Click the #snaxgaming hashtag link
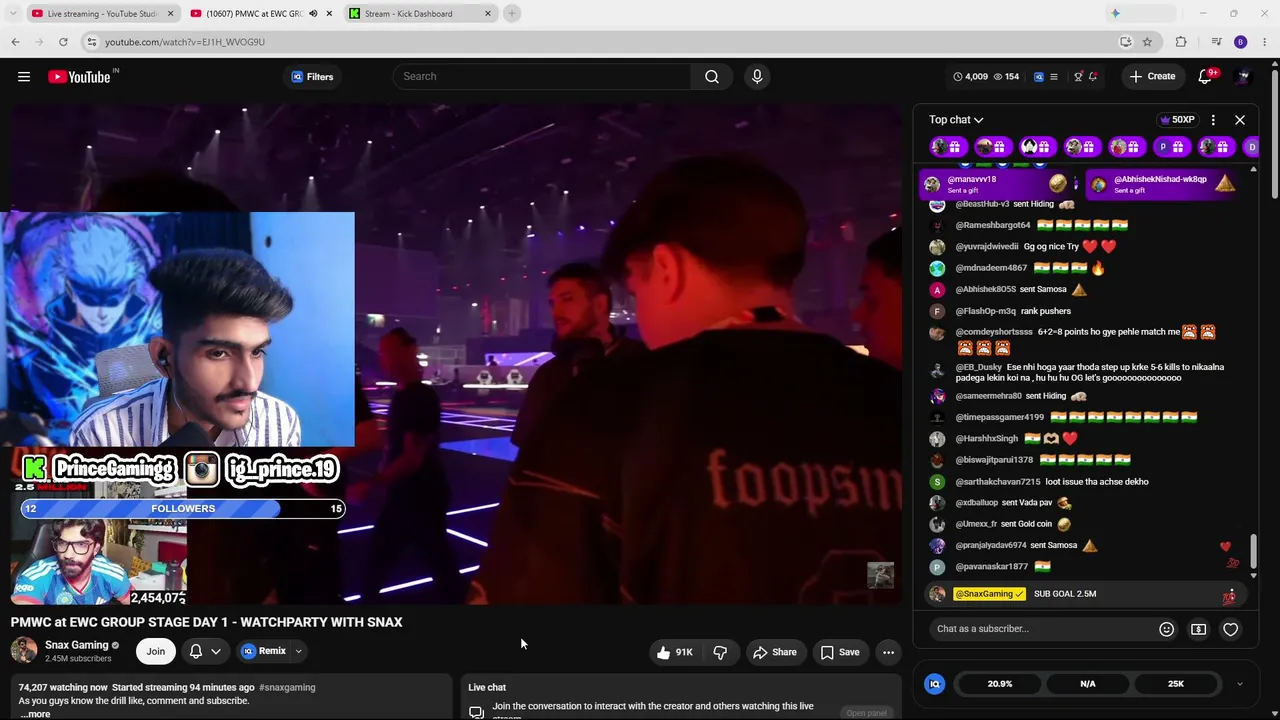1280x720 pixels. point(287,688)
